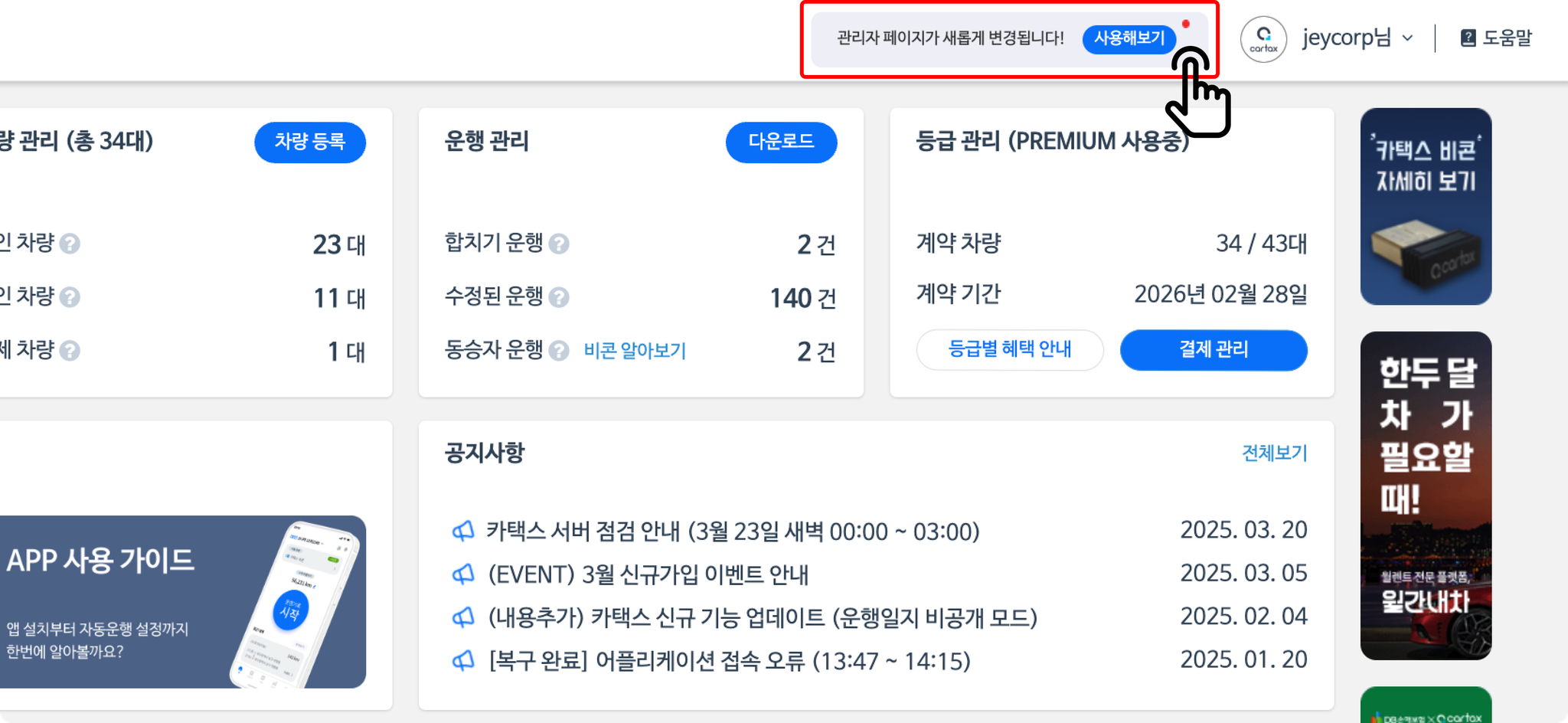Open the APP 사용 가이드 banner

pyautogui.click(x=182, y=602)
